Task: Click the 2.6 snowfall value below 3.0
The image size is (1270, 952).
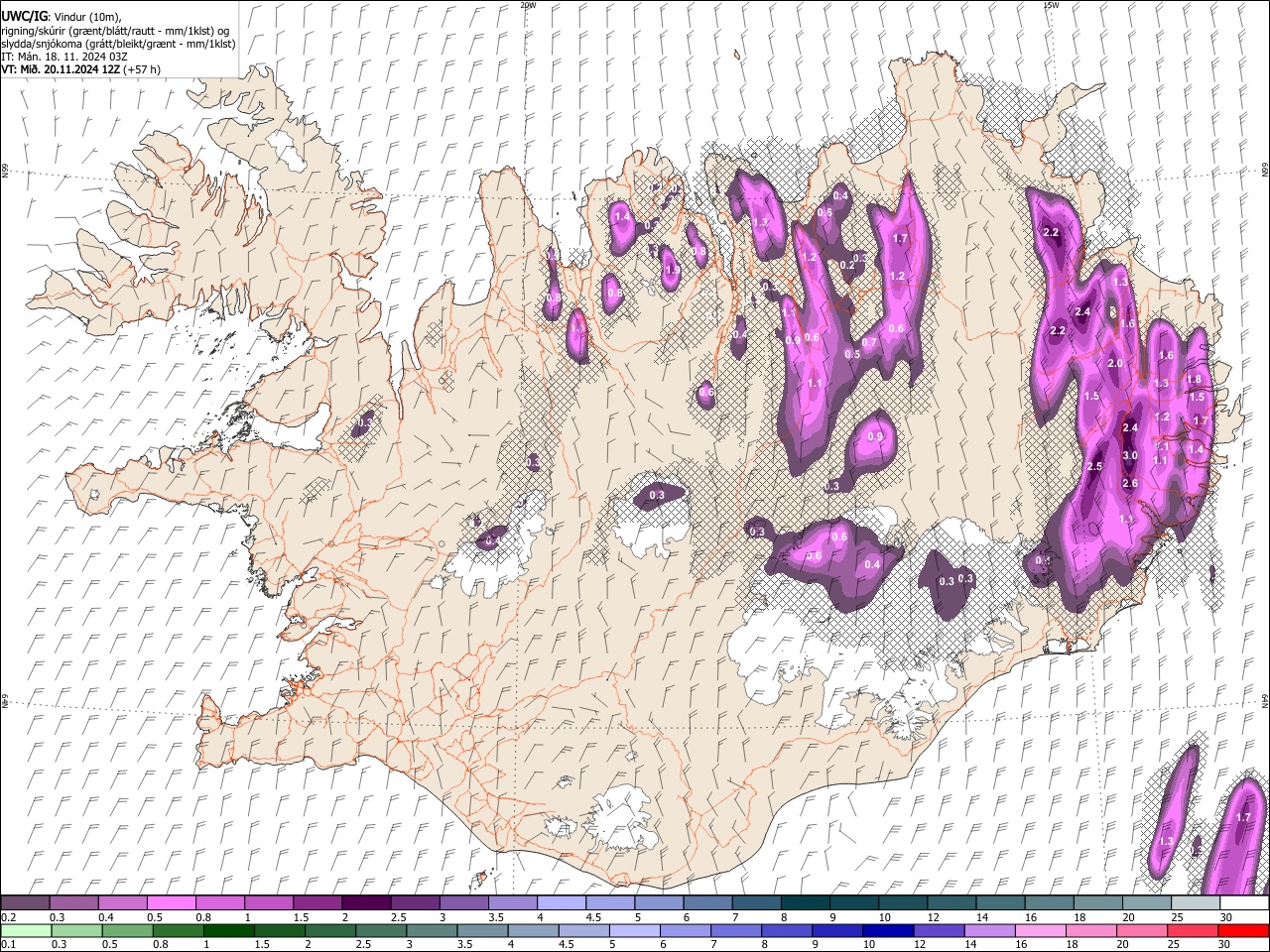Action: pyautogui.click(x=1129, y=483)
